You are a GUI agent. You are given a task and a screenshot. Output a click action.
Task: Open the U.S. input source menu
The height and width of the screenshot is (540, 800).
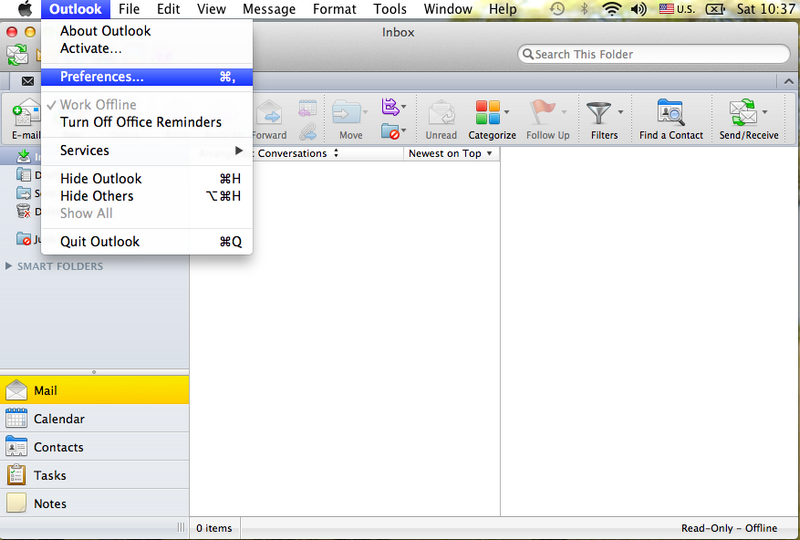click(677, 9)
